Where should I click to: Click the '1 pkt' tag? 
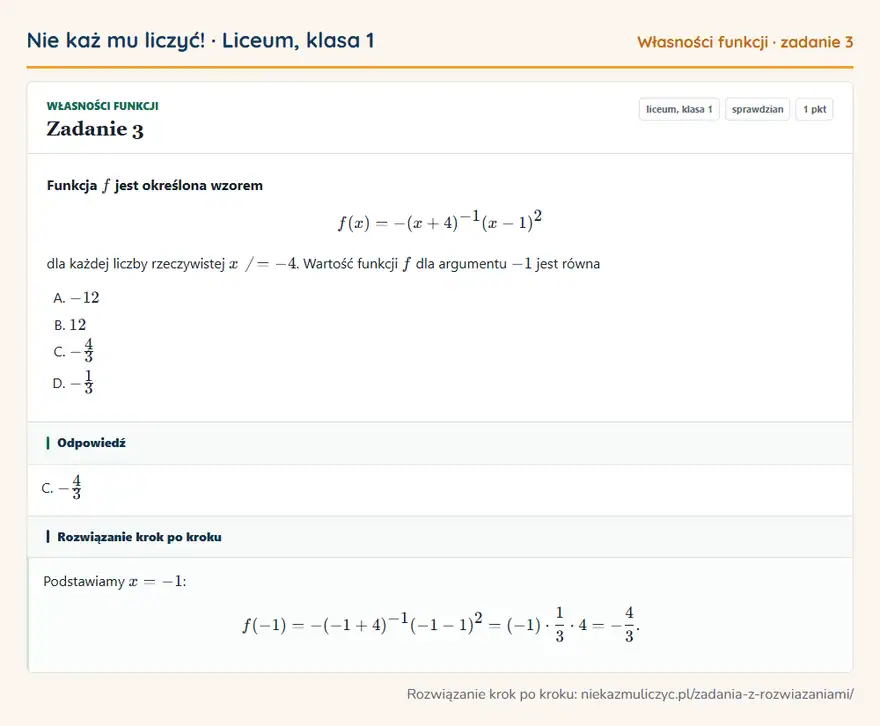814,109
